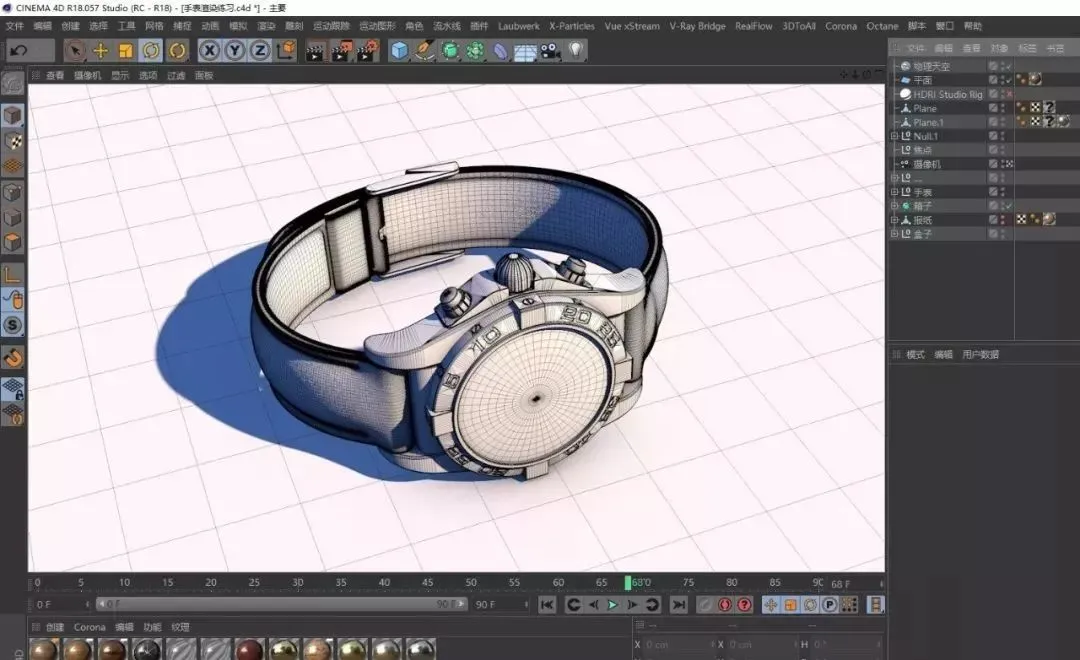Select the Scale tool
The height and width of the screenshot is (660, 1080).
coord(126,50)
